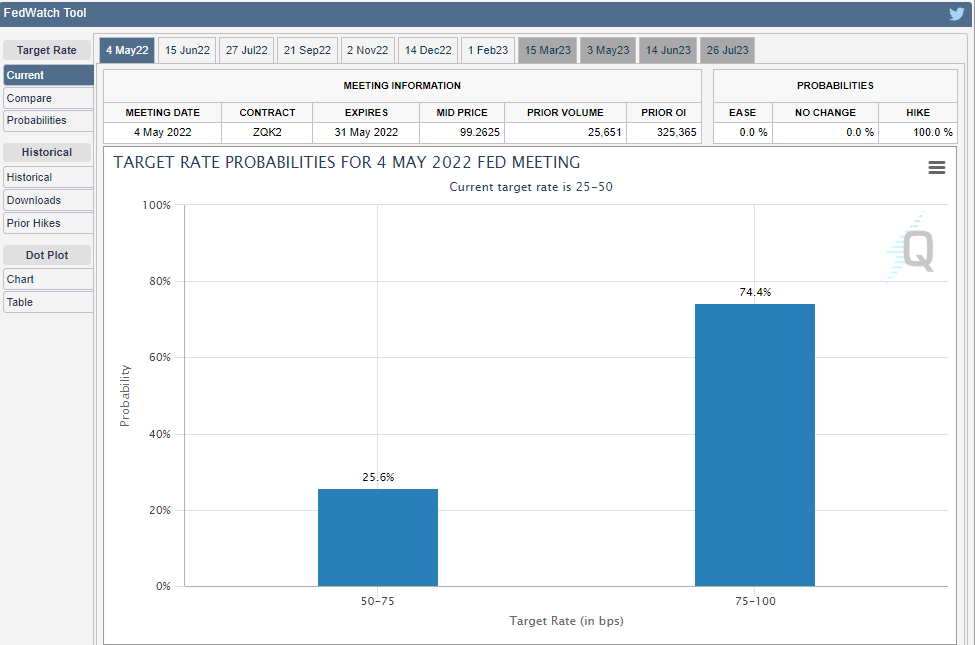Screen dimensions: 975x645
Task: Select the 21 Sep22 meeting tab
Action: [x=307, y=50]
